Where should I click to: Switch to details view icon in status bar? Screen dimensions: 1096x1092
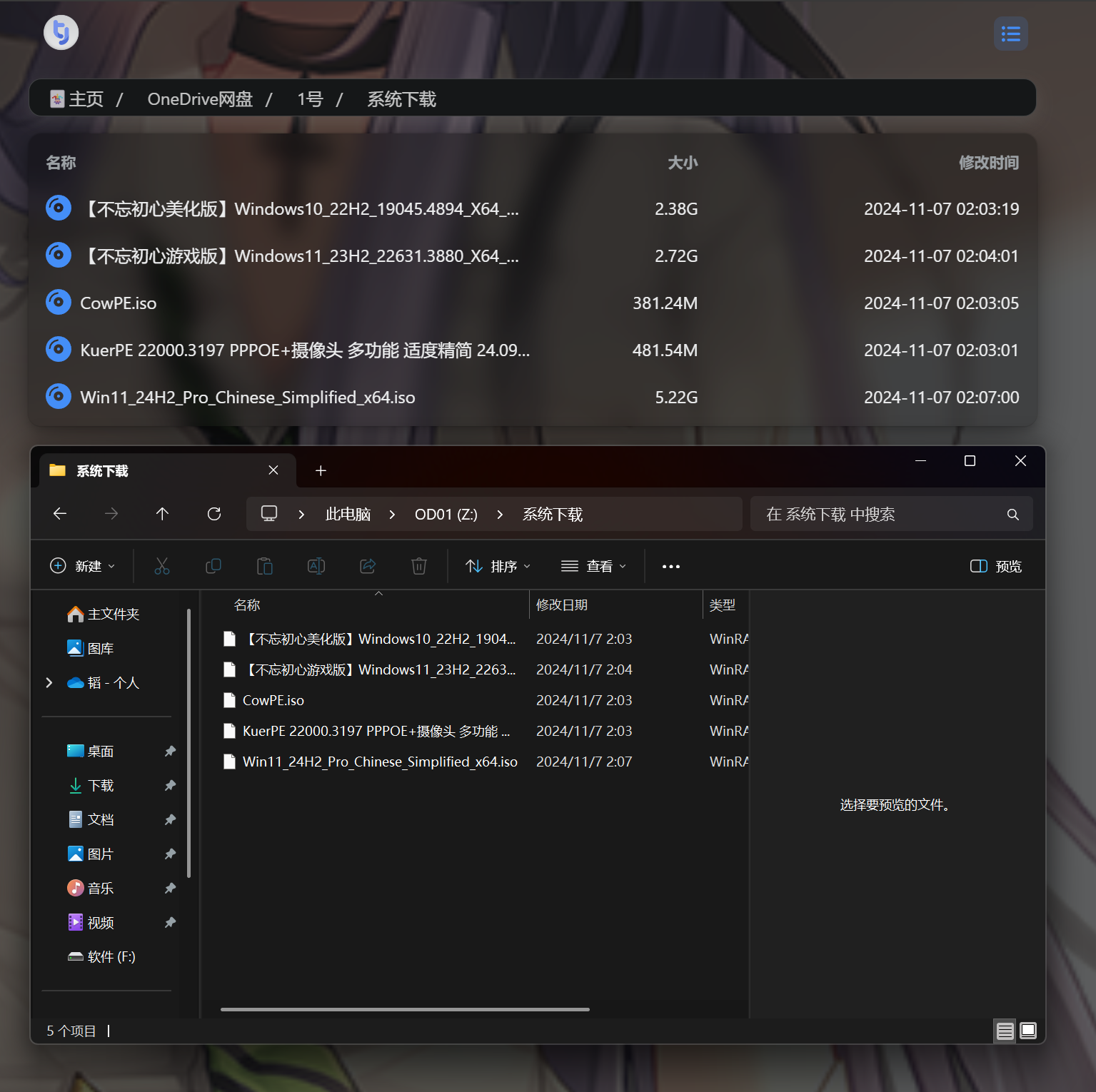pos(1005,1031)
